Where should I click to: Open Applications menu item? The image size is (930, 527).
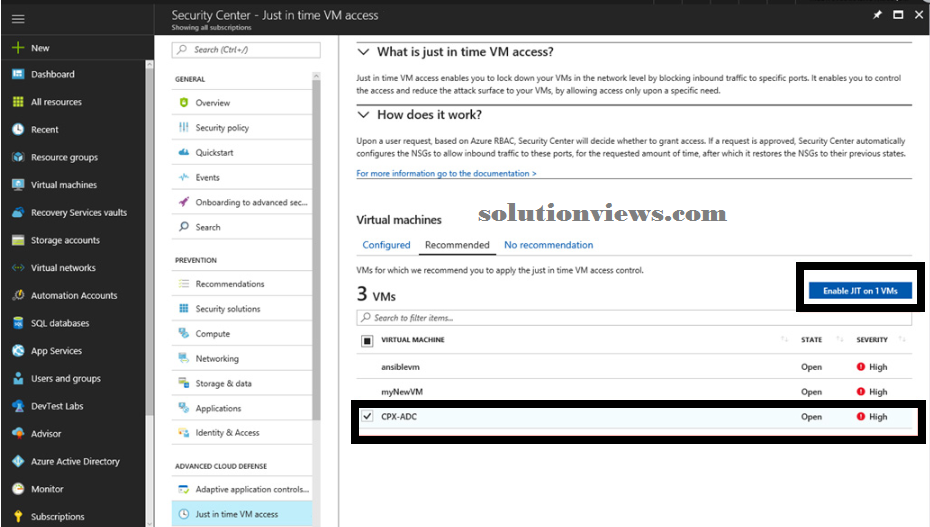(242, 408)
